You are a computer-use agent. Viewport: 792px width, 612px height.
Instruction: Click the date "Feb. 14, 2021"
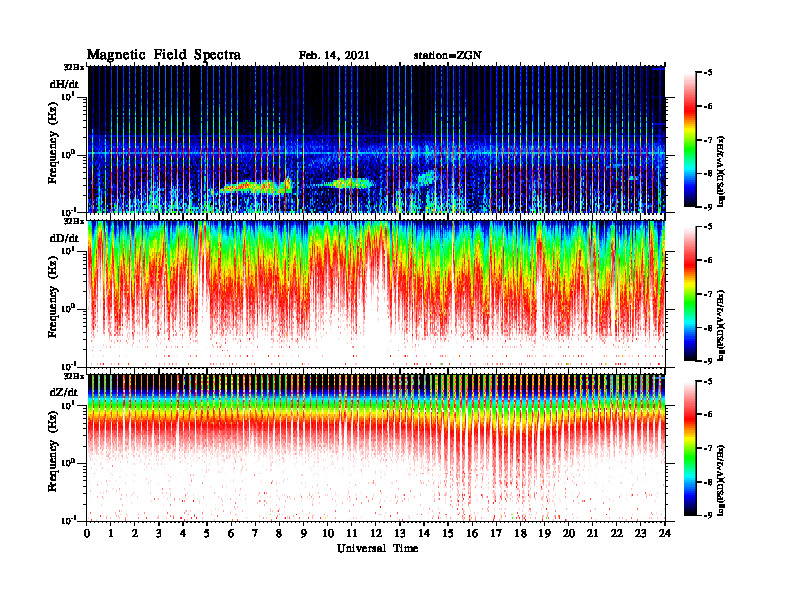[334, 56]
